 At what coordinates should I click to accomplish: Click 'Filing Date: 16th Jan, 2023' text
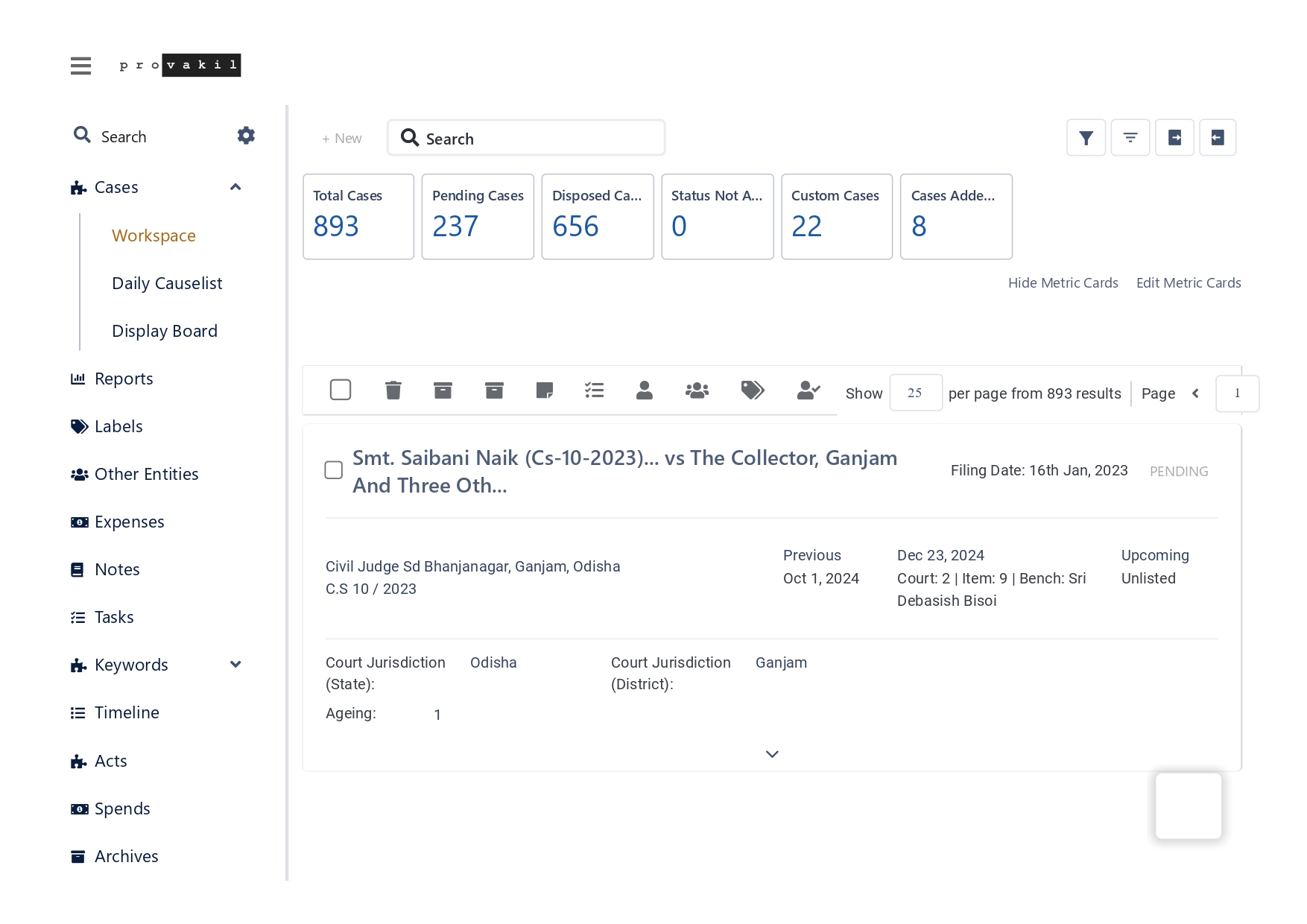(x=1039, y=470)
